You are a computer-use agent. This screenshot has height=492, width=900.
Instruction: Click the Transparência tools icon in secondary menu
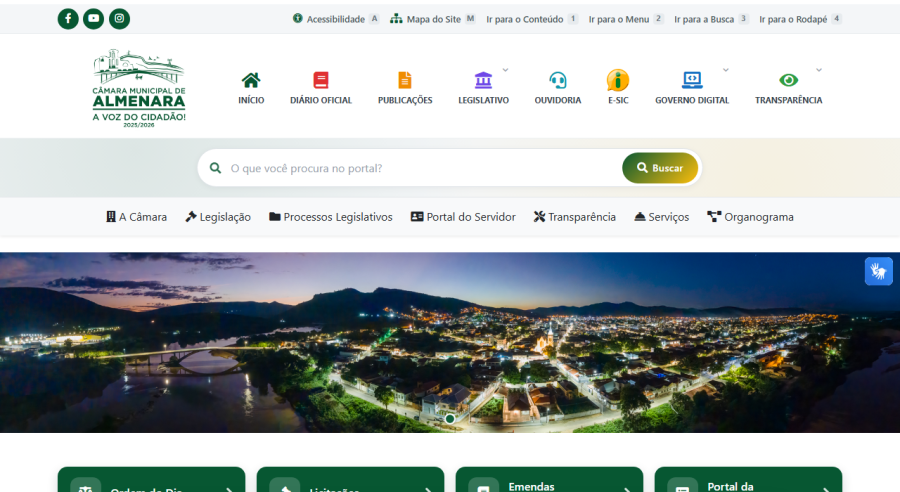[539, 216]
